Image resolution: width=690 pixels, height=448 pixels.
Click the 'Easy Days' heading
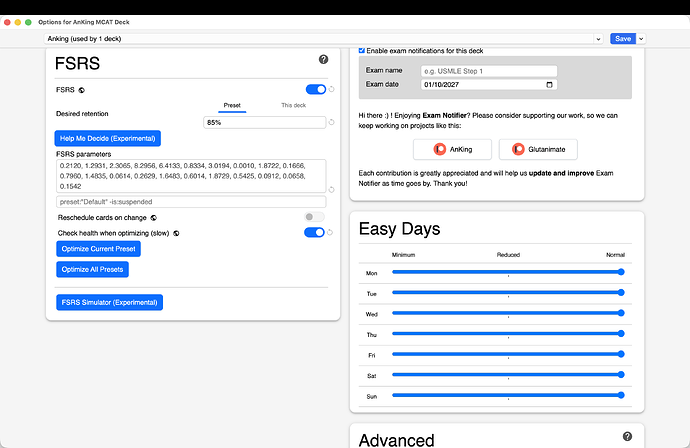pyautogui.click(x=399, y=229)
